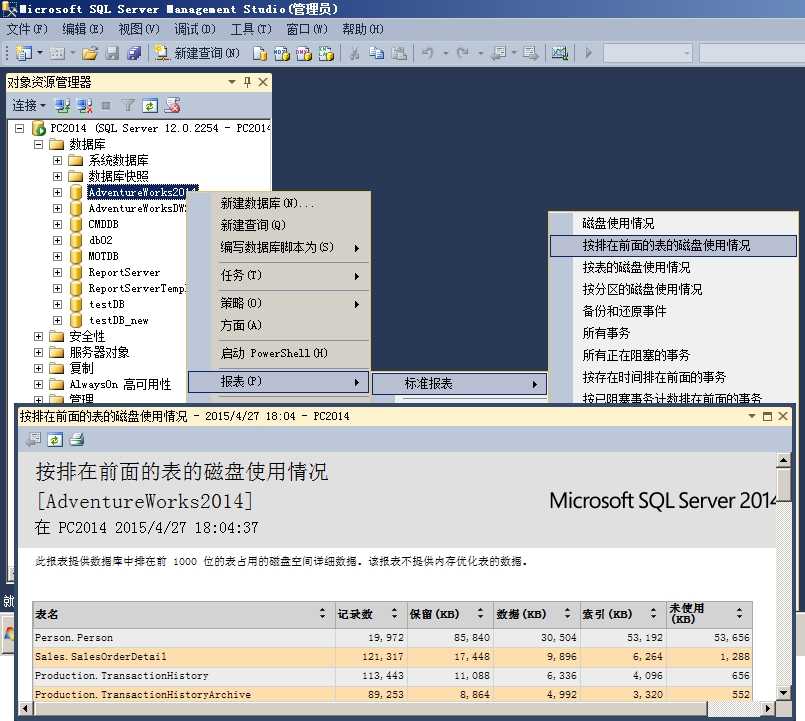The image size is (805, 721).
Task: Click the Start debugging play arrow icon
Action: click(588, 53)
